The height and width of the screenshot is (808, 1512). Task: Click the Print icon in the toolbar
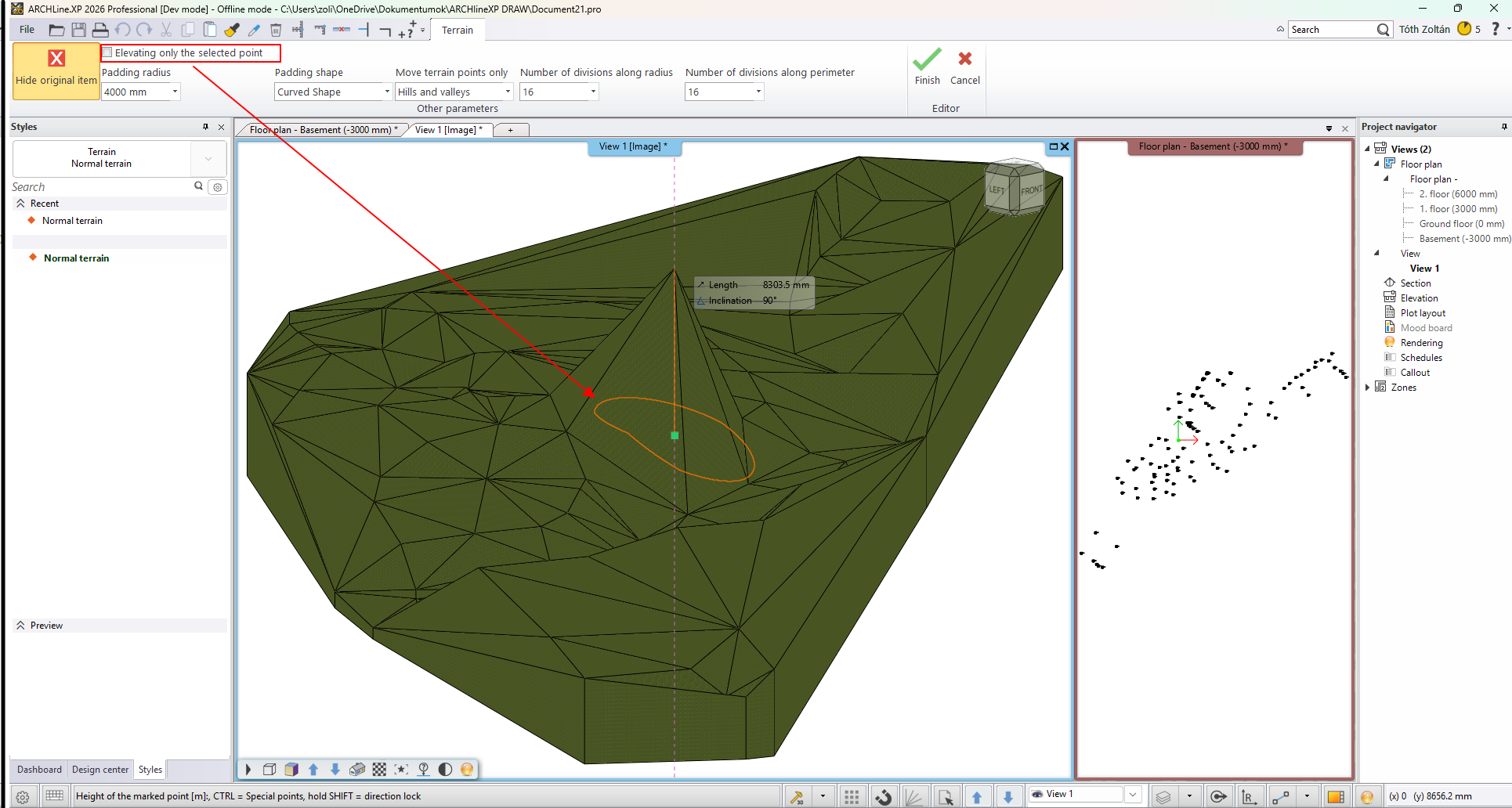tap(100, 30)
